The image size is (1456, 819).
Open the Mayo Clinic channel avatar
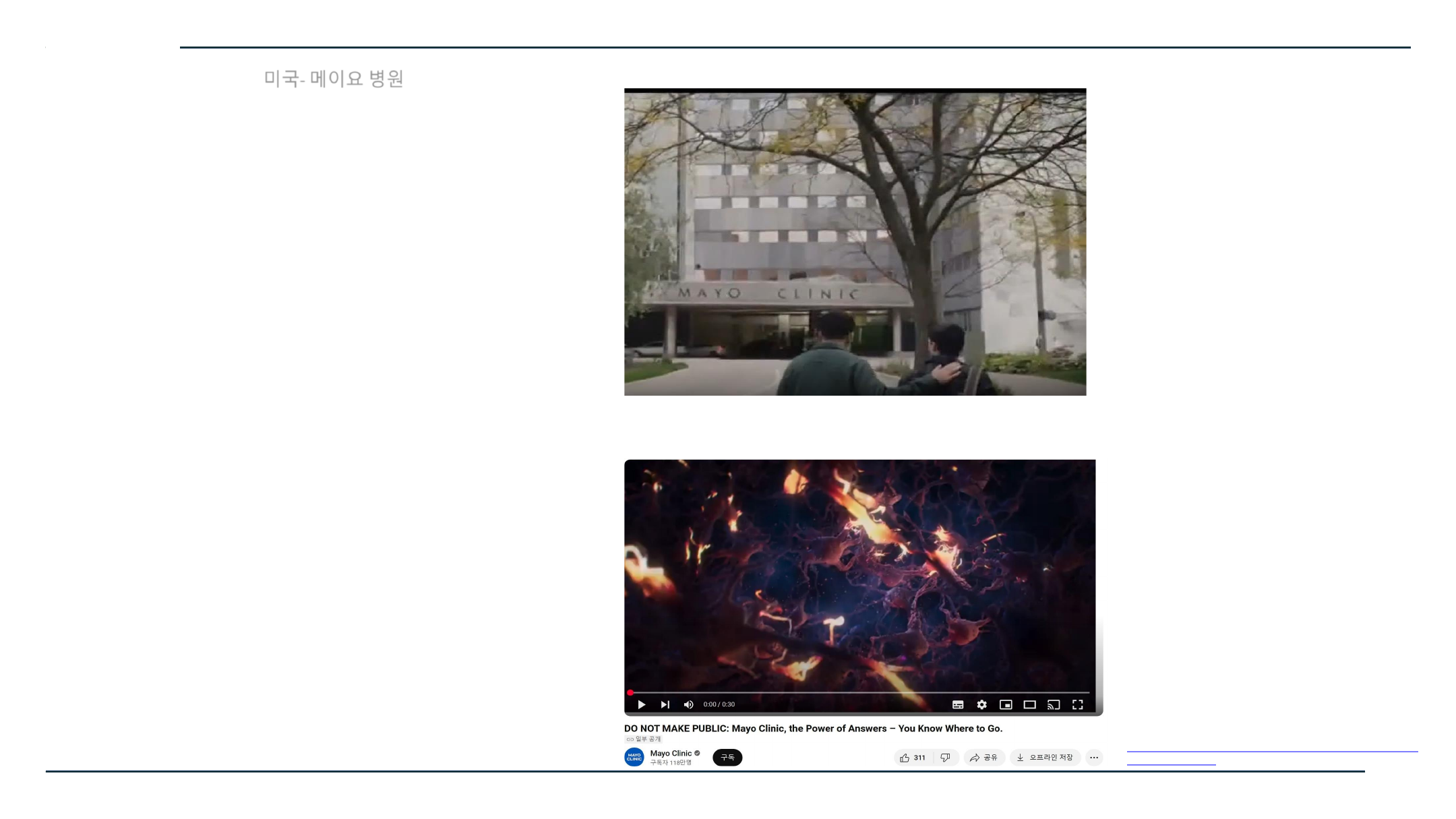[634, 757]
